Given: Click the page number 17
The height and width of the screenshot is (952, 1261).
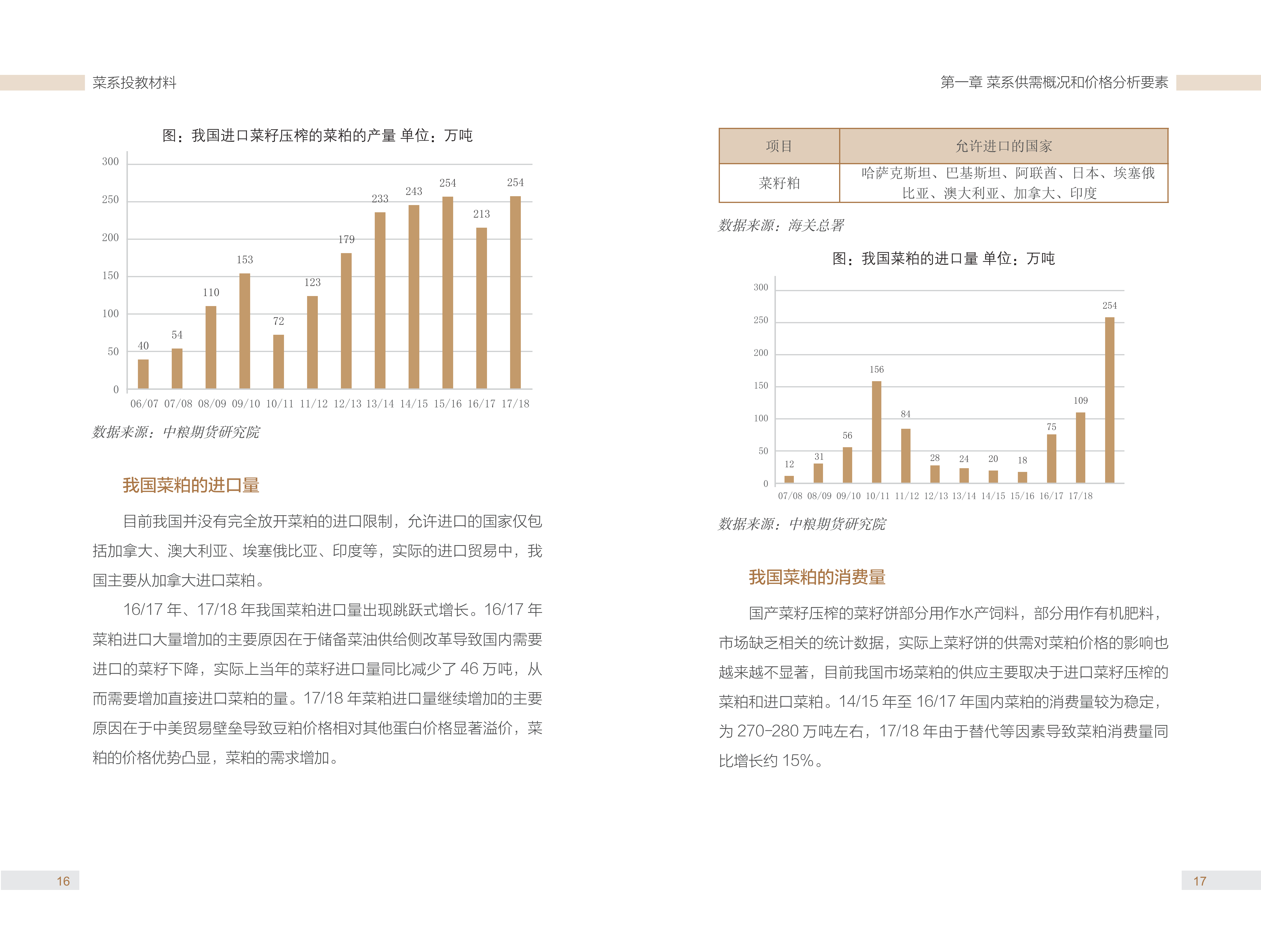Looking at the screenshot, I should pos(1200,881).
